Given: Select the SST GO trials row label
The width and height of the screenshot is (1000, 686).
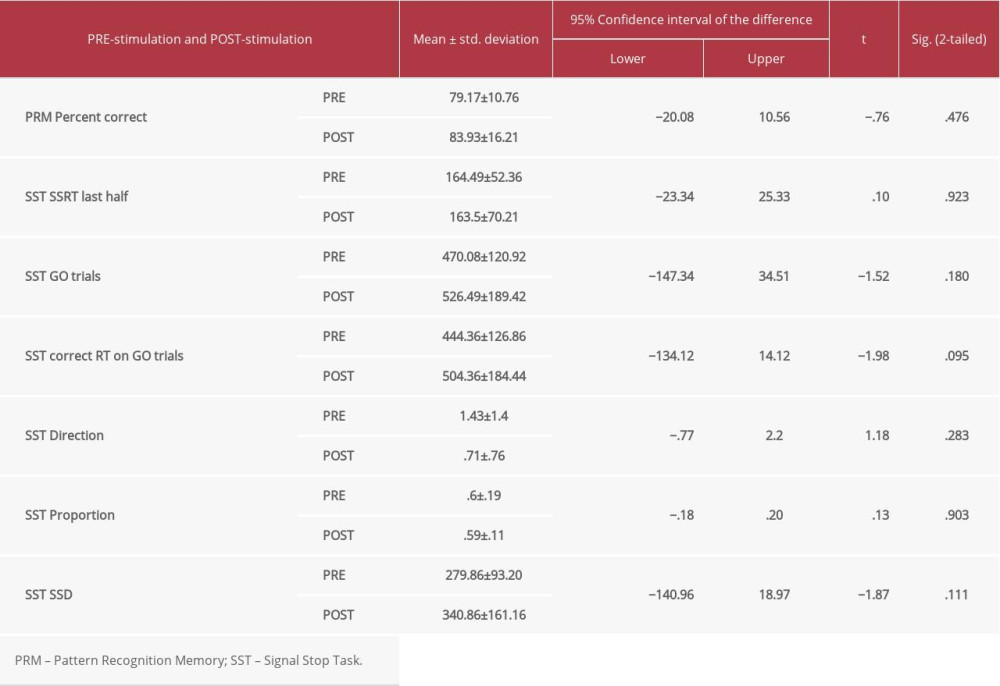Looking at the screenshot, I should click(69, 276).
